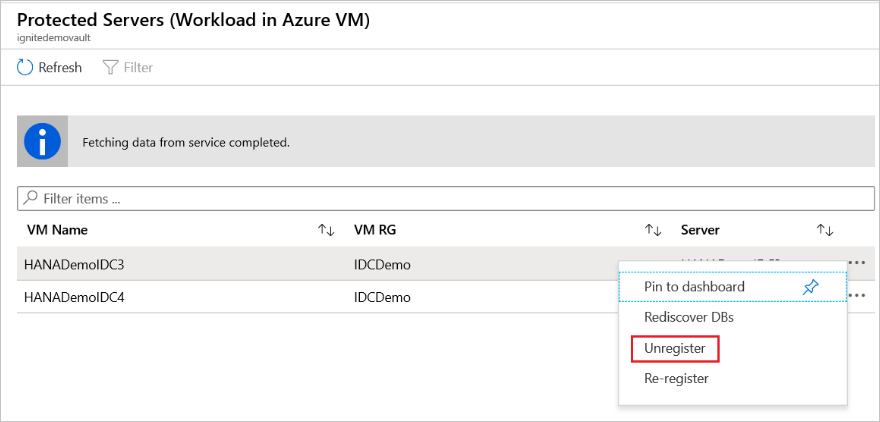The image size is (880, 422).
Task: Click the Filter funnel icon
Action: click(x=110, y=68)
